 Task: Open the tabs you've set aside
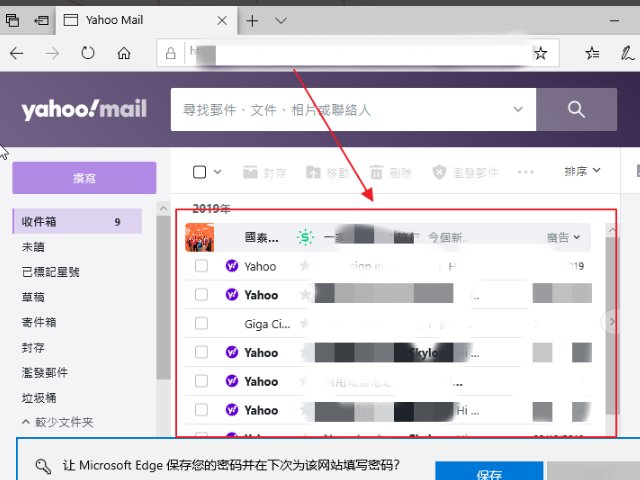coord(12,20)
